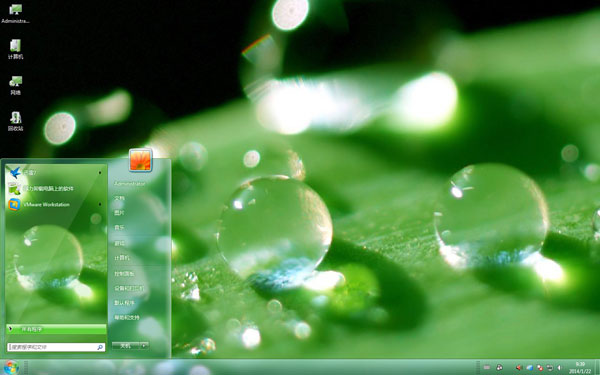600x375 pixels.
Task: Launch VMware Workstation from Start menu
Action: (56, 204)
